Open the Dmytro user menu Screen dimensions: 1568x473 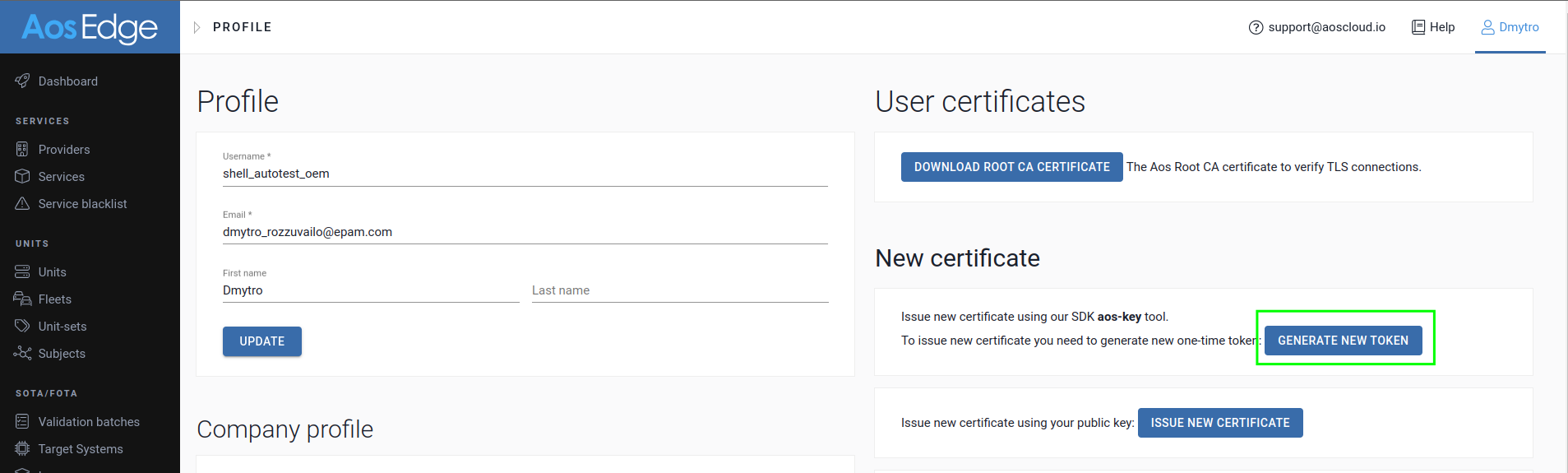pyautogui.click(x=1510, y=27)
